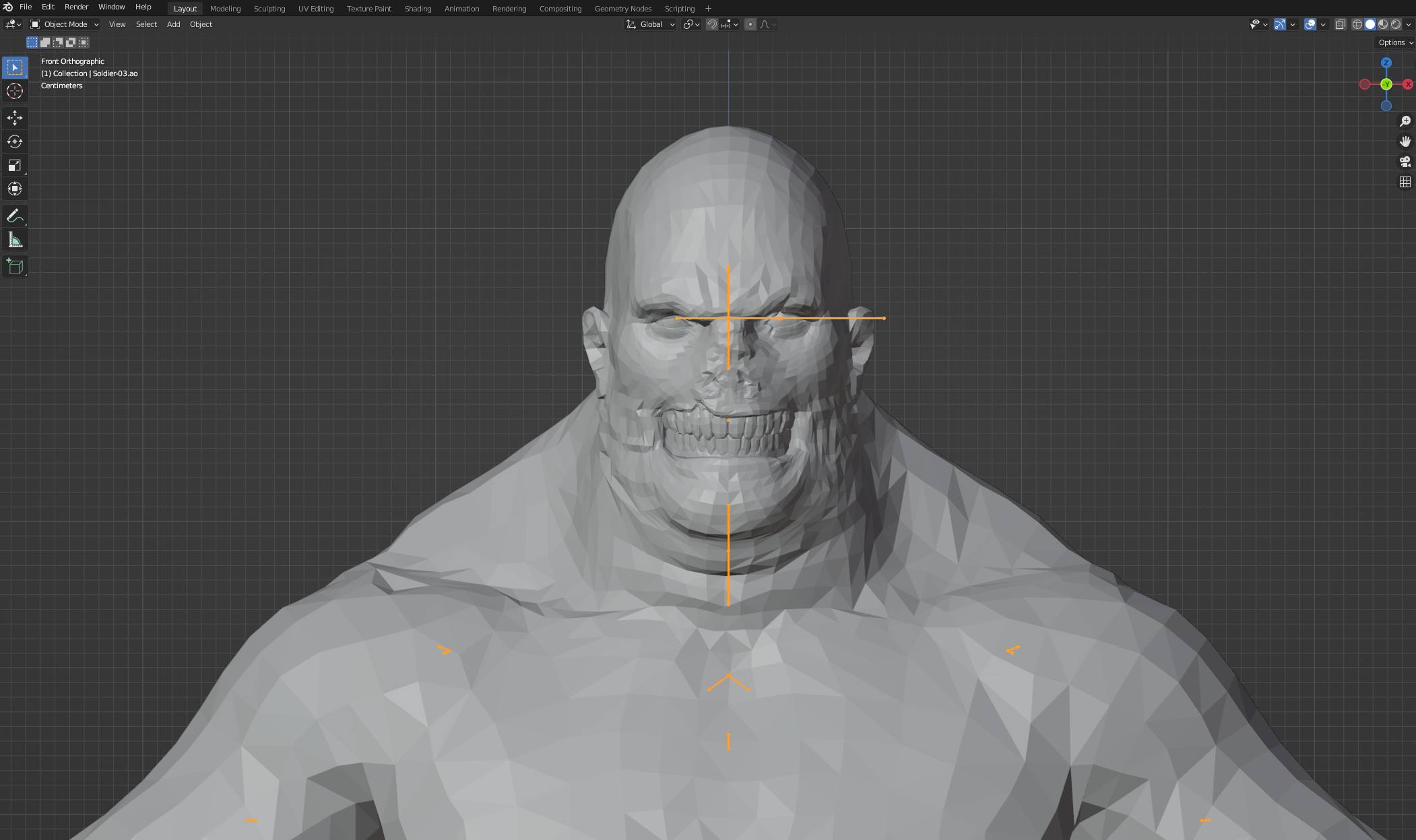This screenshot has width=1416, height=840.
Task: Switch to perspective/orthographic grid icon
Action: (1405, 182)
